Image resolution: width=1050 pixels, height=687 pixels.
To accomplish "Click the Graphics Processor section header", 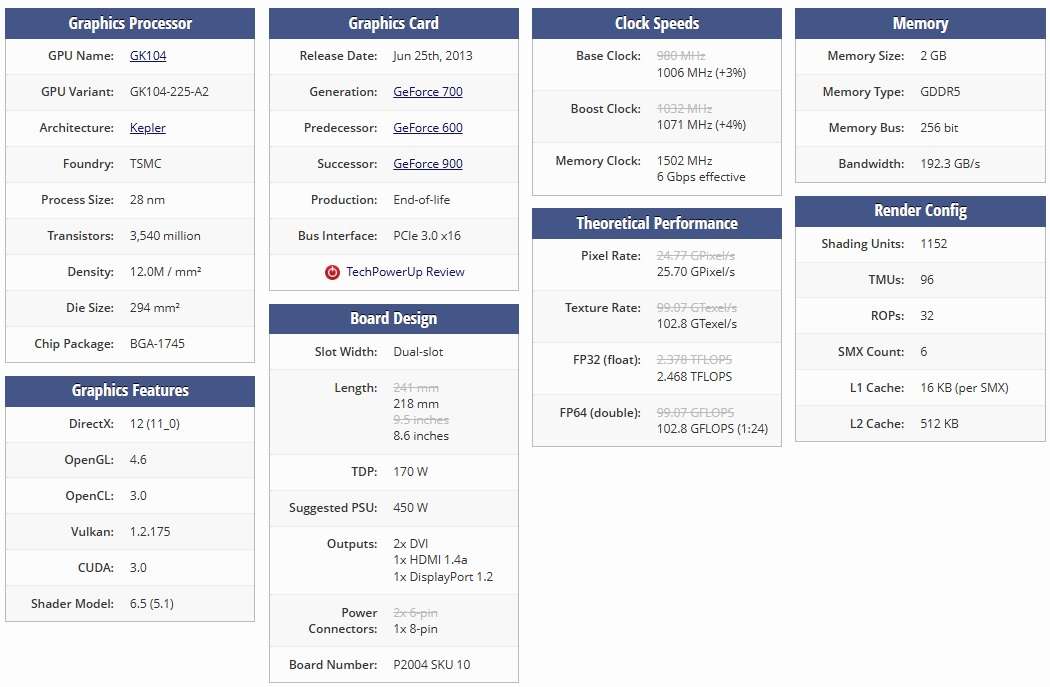I will [130, 23].
